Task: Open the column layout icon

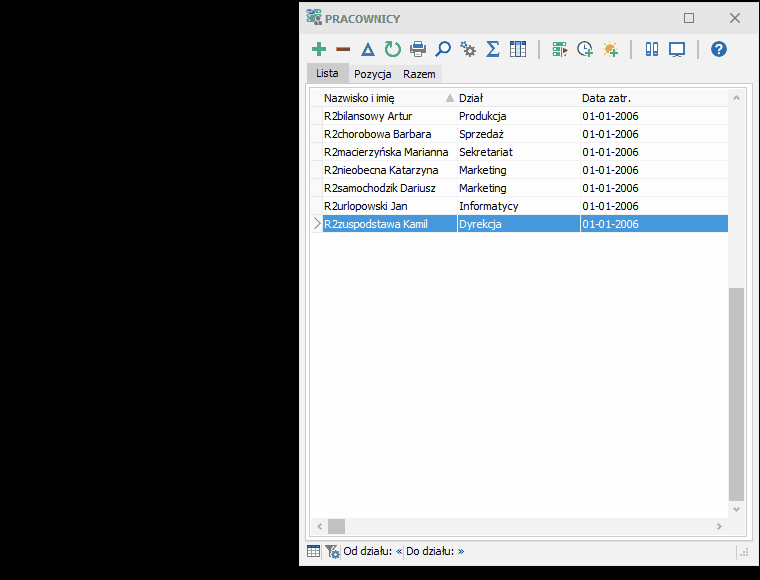Action: click(518, 49)
